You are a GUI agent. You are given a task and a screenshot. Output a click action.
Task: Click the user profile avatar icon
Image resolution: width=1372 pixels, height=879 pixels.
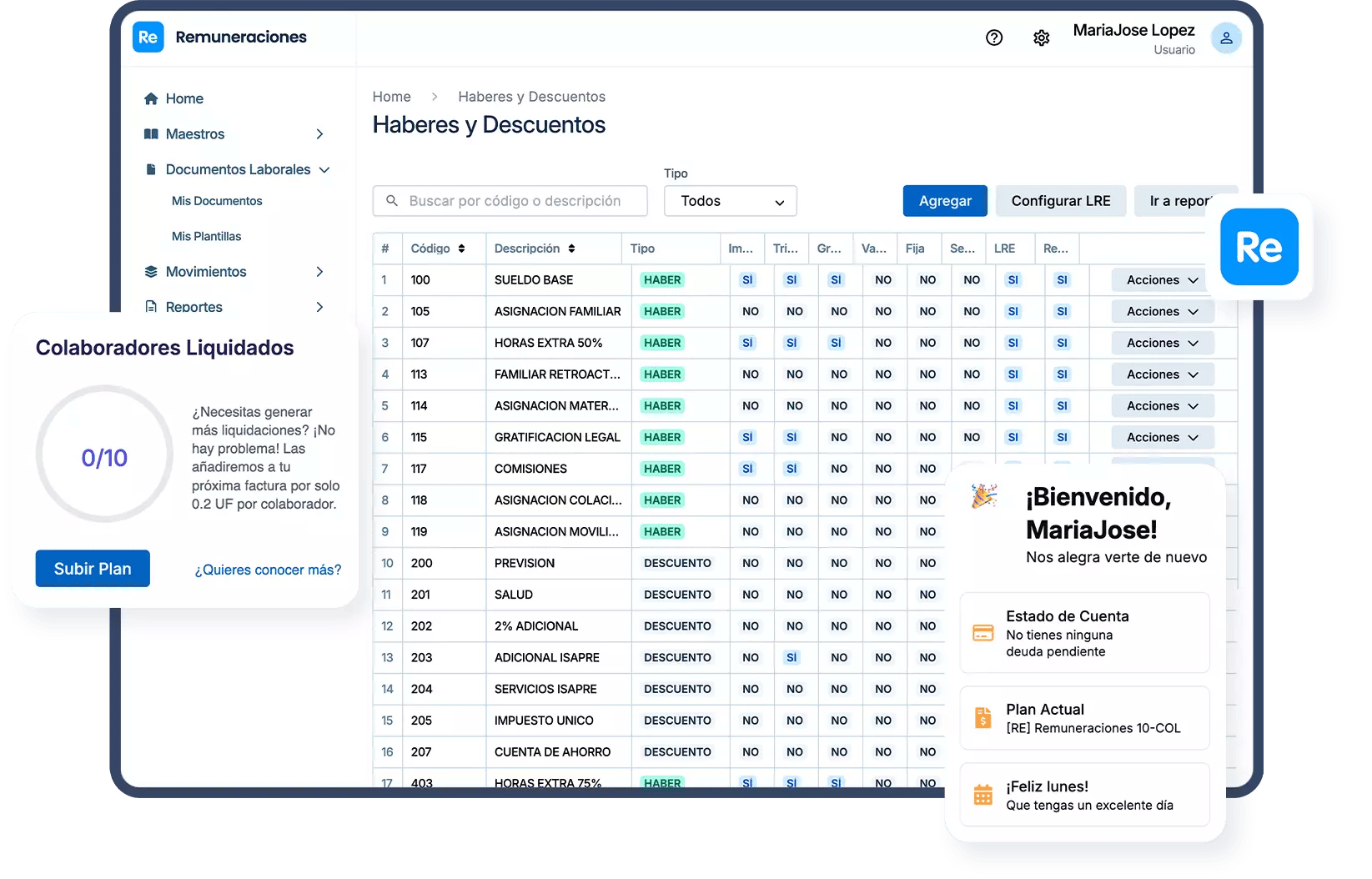coord(1225,38)
